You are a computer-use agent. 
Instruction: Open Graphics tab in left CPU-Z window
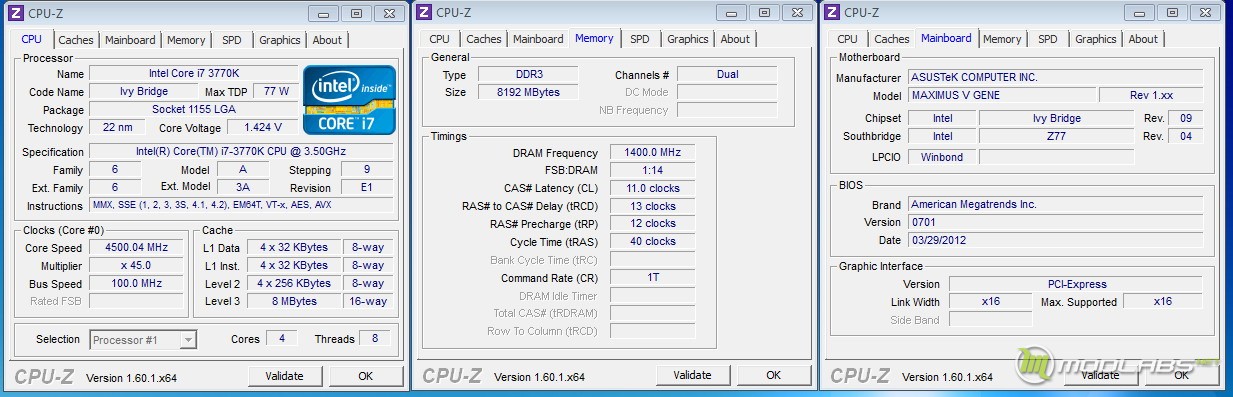click(x=279, y=40)
